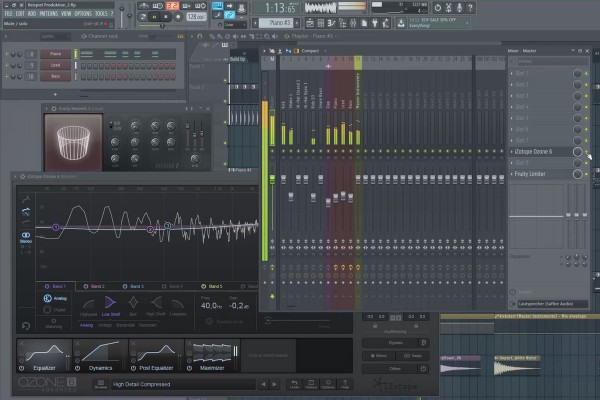Select Analog EQ mode in Ozone
Image resolution: width=600 pixels, height=400 pixels.
[x=55, y=298]
